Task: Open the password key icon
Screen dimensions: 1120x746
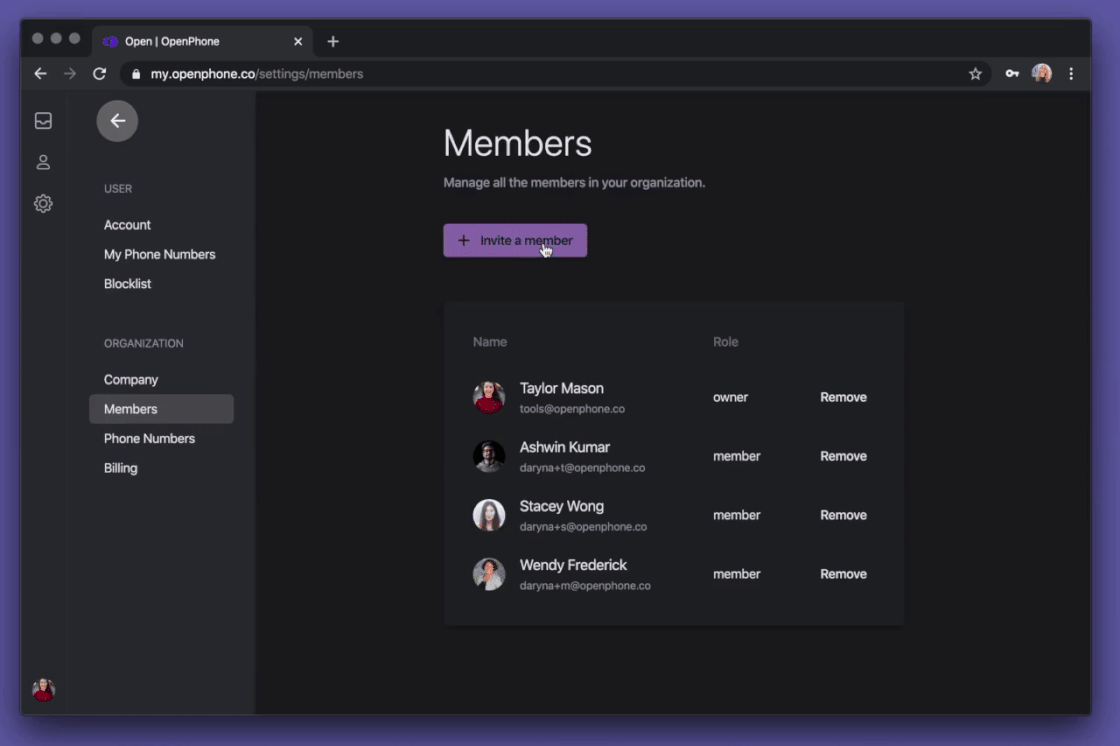Action: tap(1012, 74)
